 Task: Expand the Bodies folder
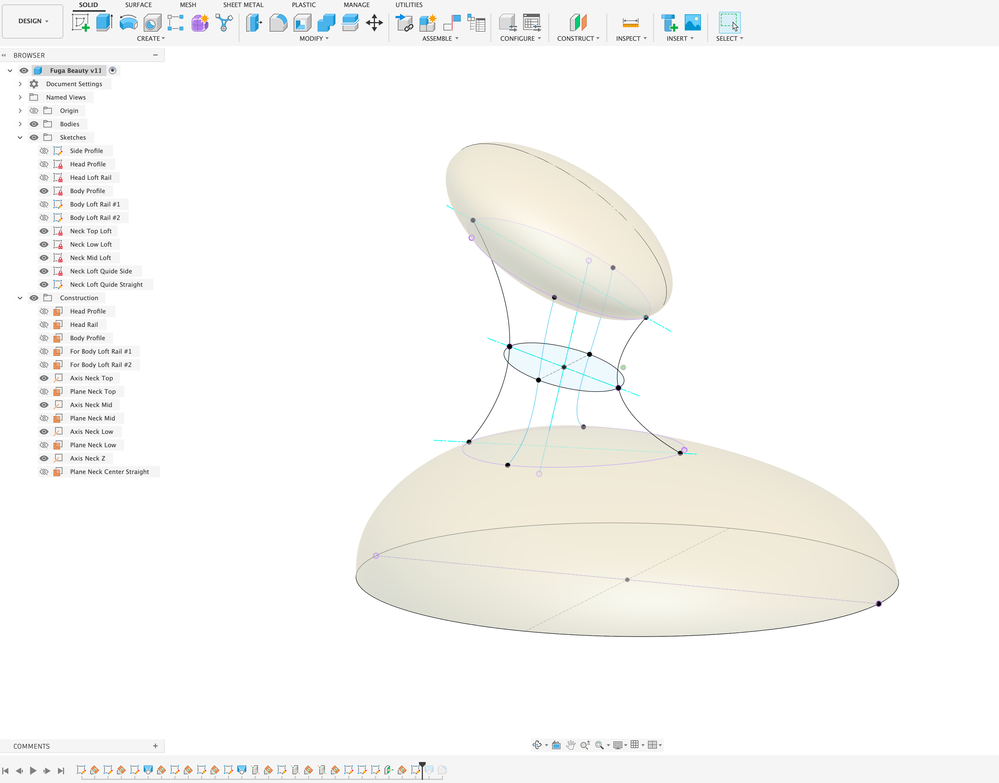coord(20,124)
